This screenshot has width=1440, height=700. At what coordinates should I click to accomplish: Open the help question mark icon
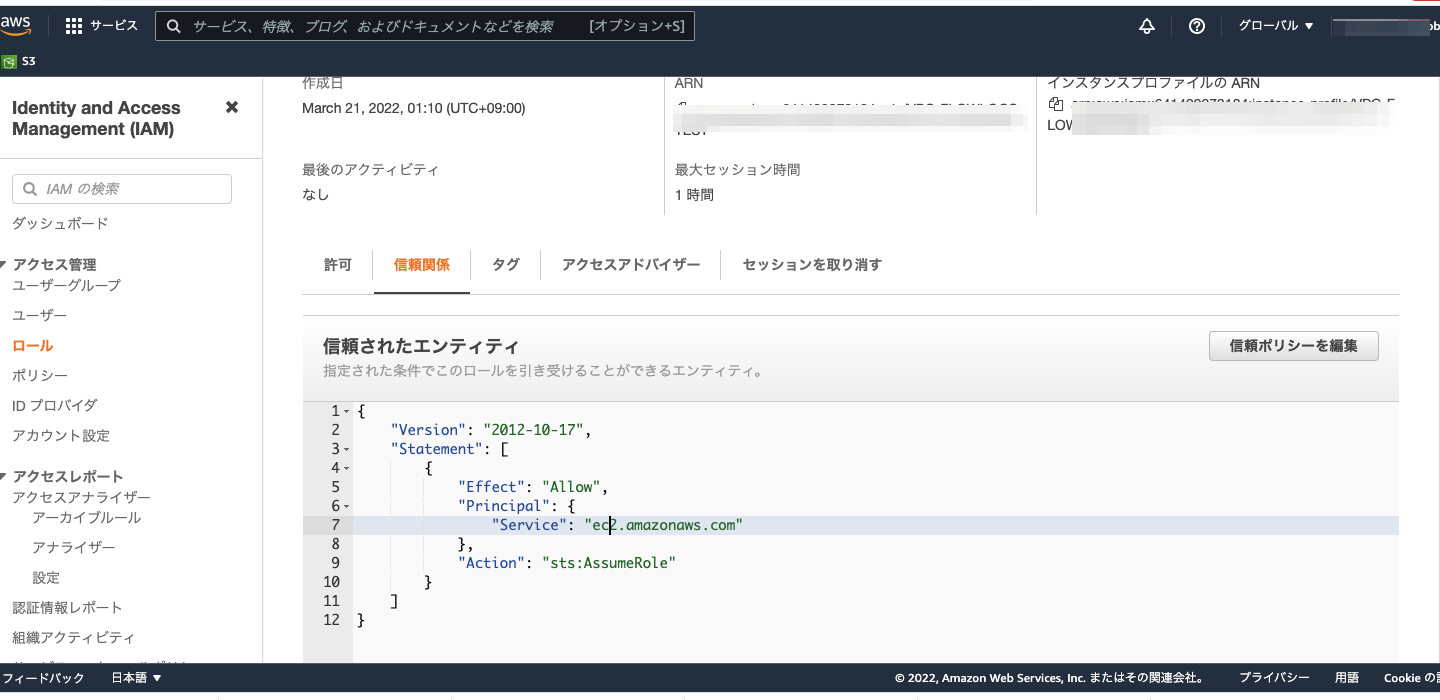tap(1197, 26)
